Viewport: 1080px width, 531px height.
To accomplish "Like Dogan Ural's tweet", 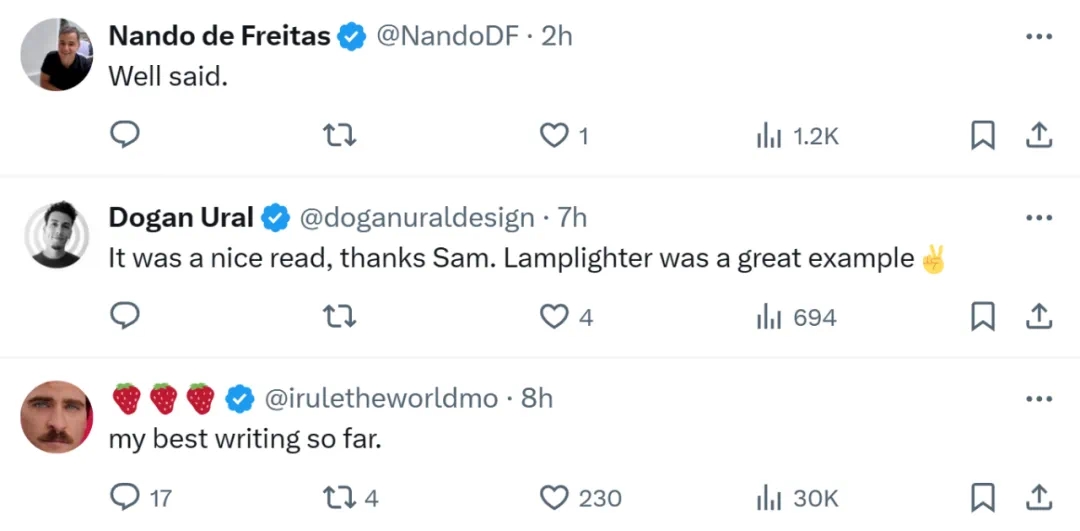I will [554, 317].
